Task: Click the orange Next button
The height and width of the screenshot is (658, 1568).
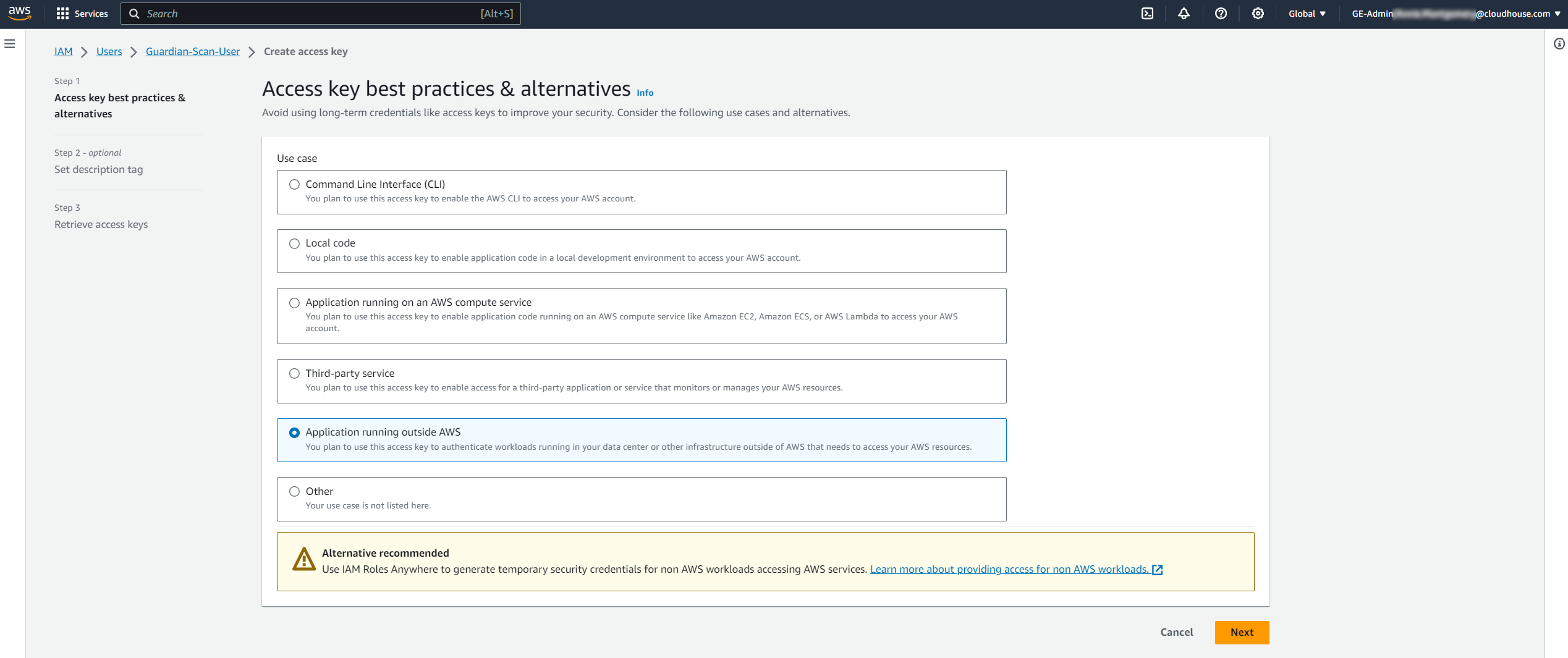Action: point(1241,632)
